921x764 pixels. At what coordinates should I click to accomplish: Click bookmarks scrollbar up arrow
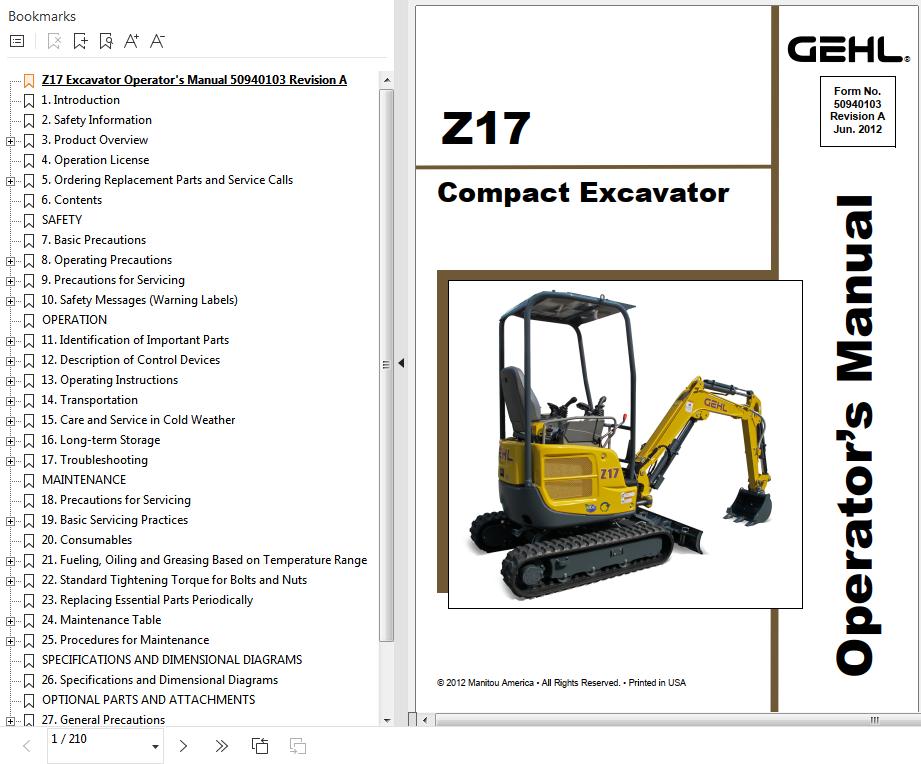pyautogui.click(x=386, y=80)
